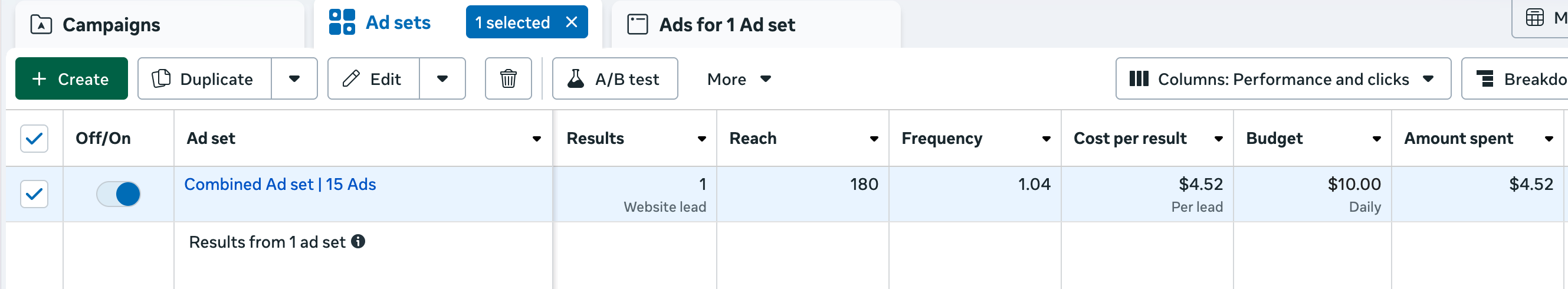Click the info icon beside Results from 1 ad set
1568x289 pixels.
(x=359, y=242)
